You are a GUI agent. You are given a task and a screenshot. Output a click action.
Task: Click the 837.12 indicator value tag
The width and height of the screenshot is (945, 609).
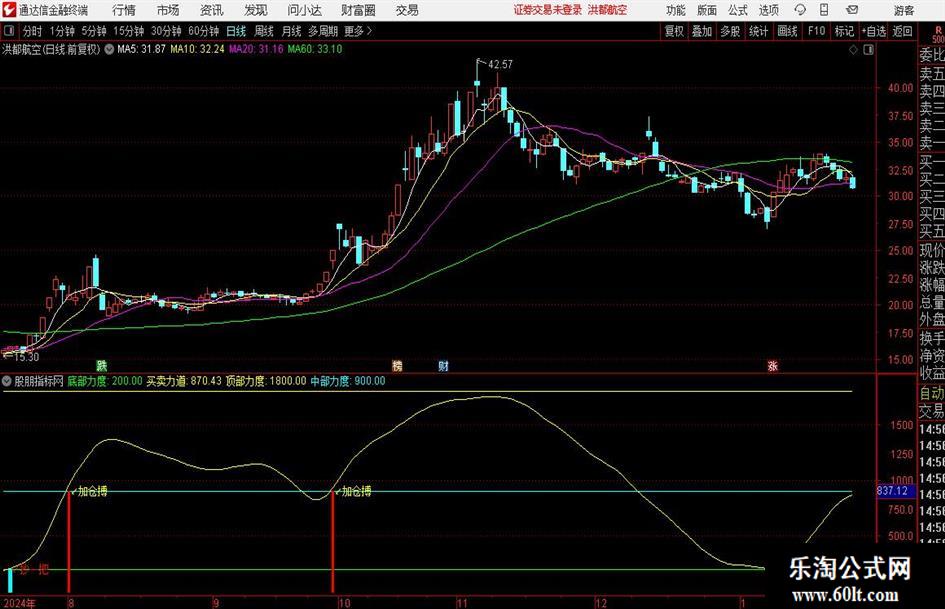[x=892, y=491]
